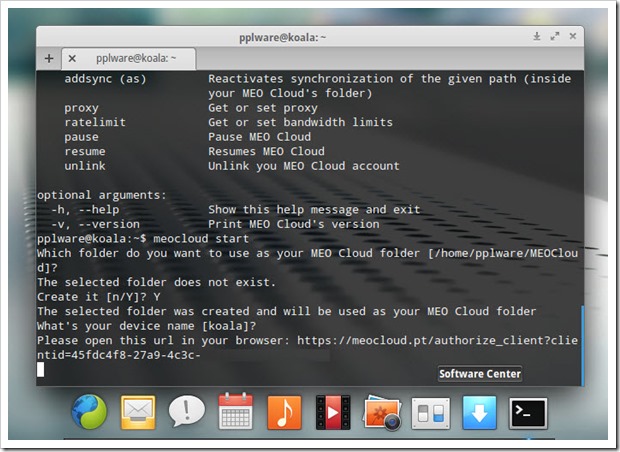The height and width of the screenshot is (452, 620).
Task: Open the Calendar app in the dock
Action: pyautogui.click(x=236, y=411)
